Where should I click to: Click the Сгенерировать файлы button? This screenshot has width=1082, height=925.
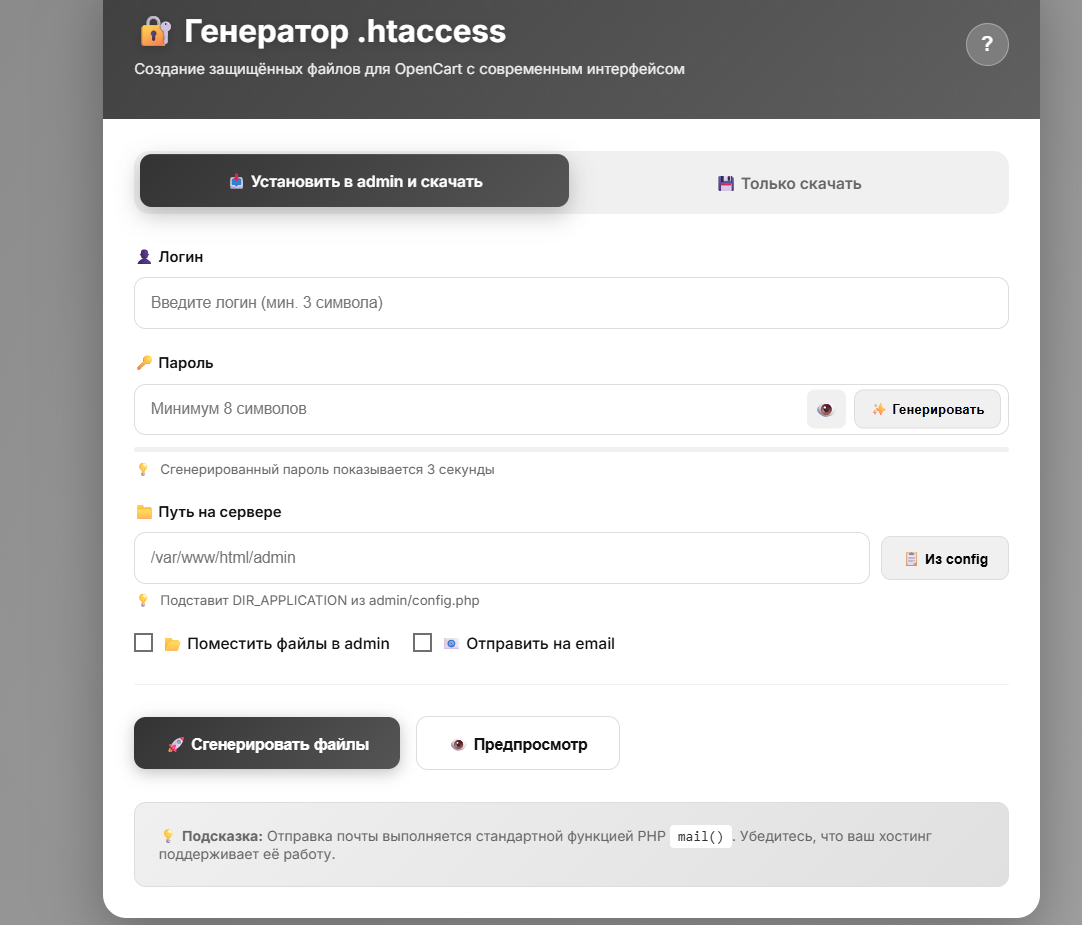tap(267, 744)
